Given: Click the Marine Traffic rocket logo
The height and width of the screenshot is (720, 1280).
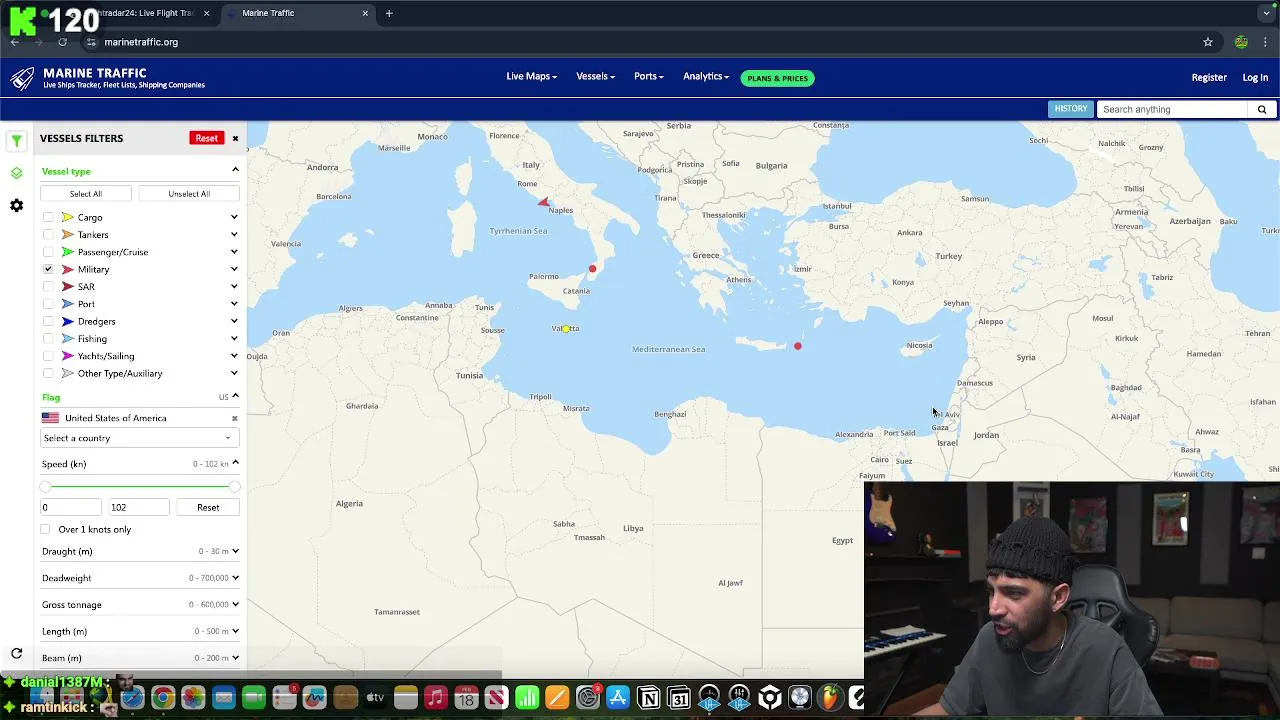Looking at the screenshot, I should [x=22, y=78].
